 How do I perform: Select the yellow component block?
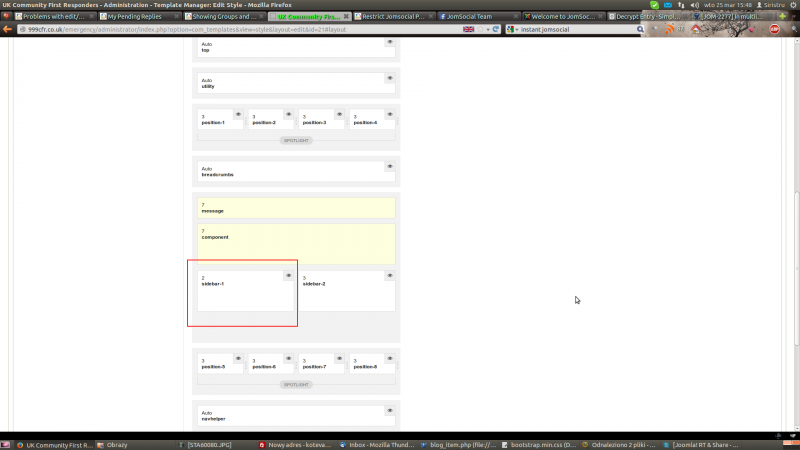pos(296,243)
